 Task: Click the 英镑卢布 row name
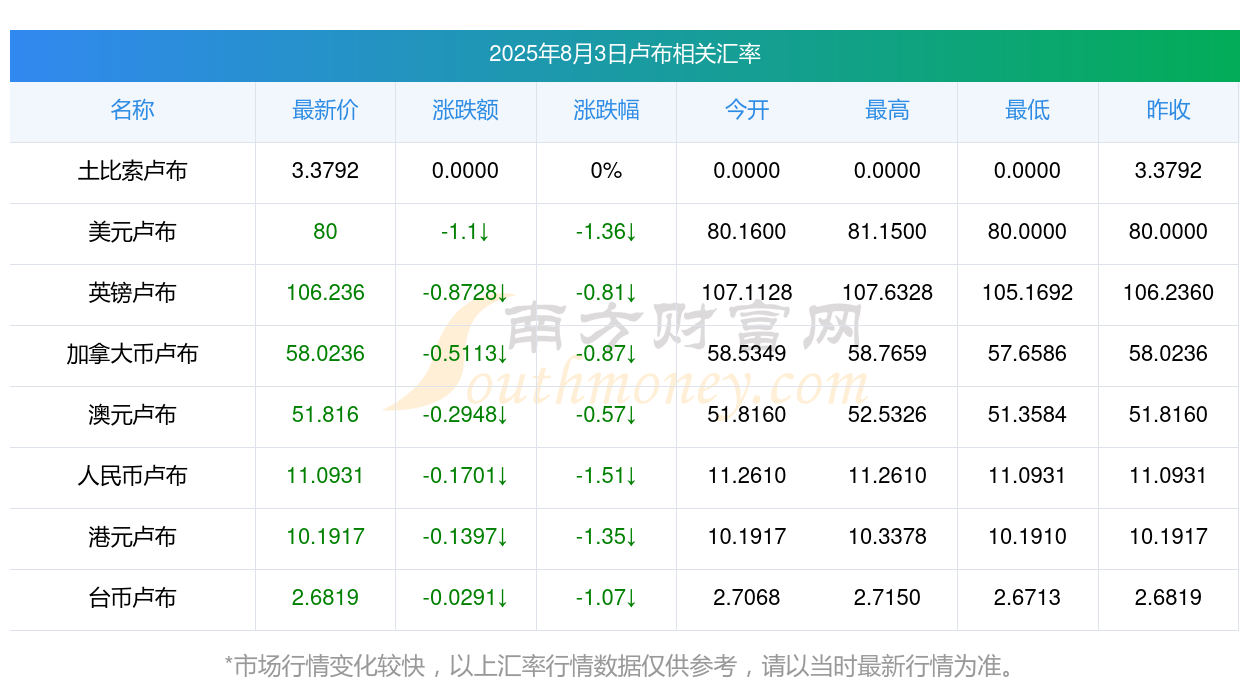click(x=132, y=293)
